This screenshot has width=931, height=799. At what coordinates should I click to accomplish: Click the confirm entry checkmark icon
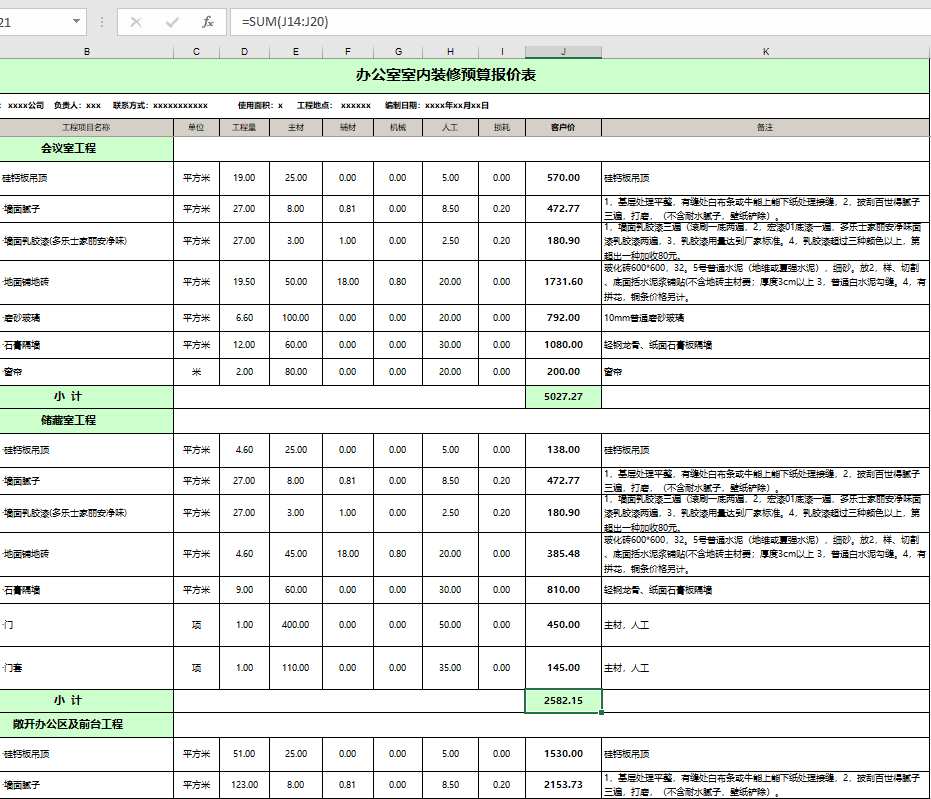[172, 23]
